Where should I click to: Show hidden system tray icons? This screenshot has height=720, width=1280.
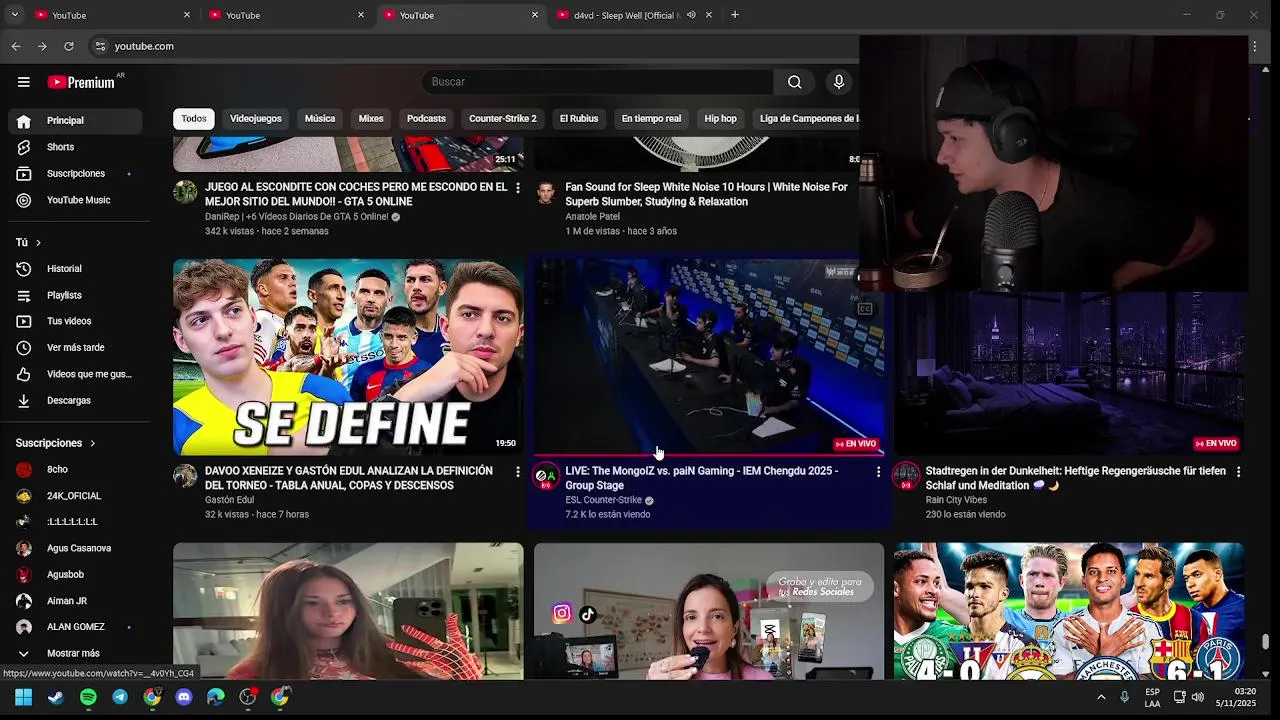click(x=1101, y=697)
